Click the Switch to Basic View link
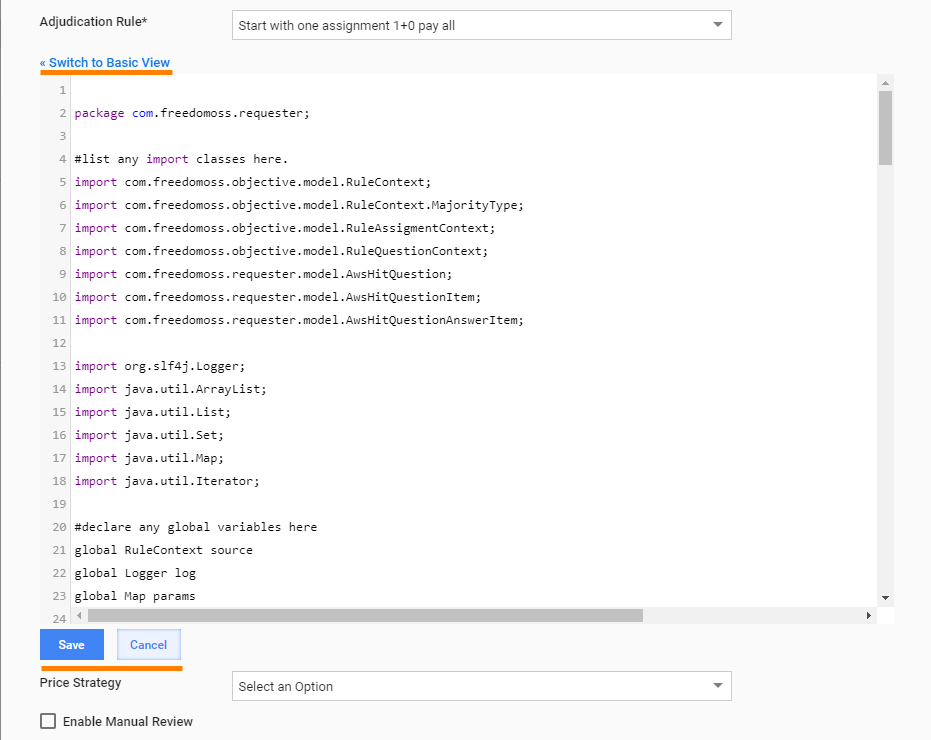Viewport: 931px width, 740px height. click(105, 62)
